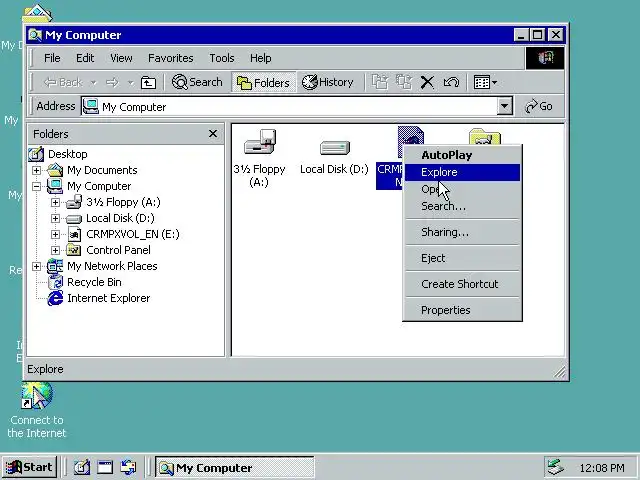Click Show Desktop quick launch icon
640x480 pixels.
coord(82,467)
